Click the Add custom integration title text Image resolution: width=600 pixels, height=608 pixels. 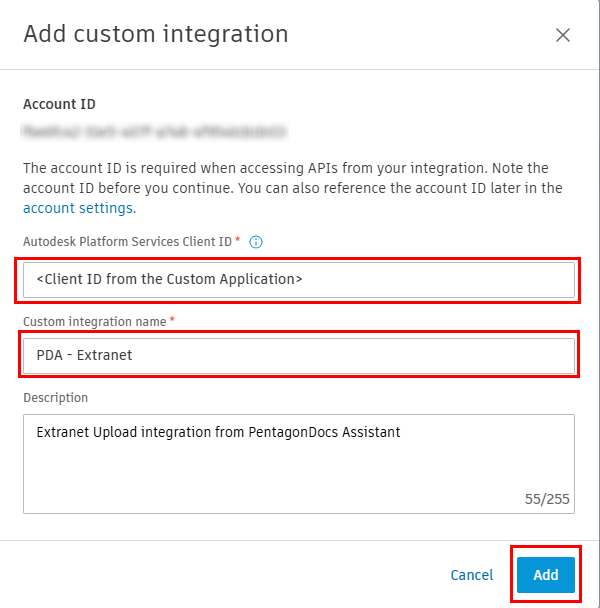pyautogui.click(x=155, y=34)
